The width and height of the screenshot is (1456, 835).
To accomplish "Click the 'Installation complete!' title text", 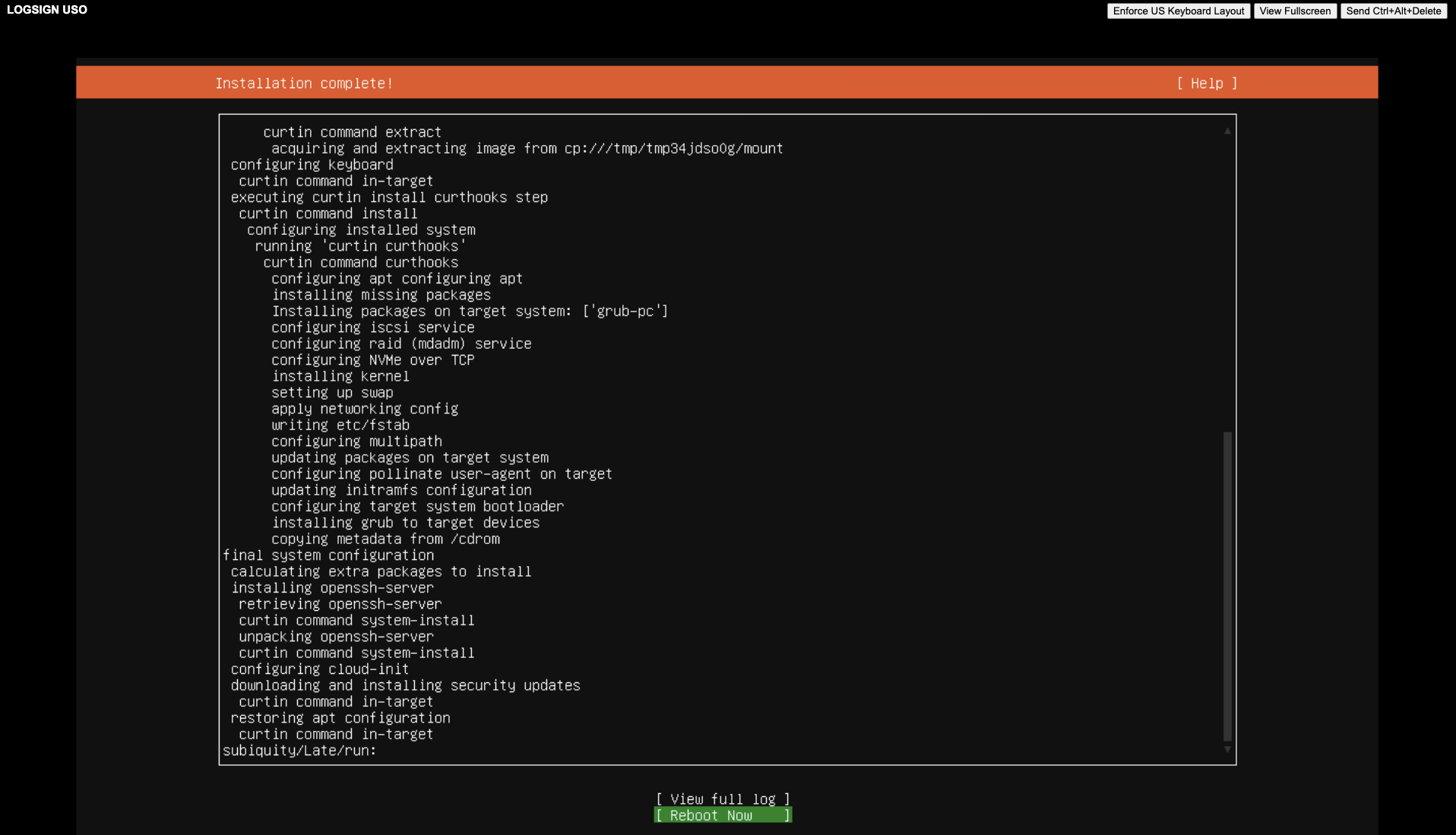I will (304, 84).
